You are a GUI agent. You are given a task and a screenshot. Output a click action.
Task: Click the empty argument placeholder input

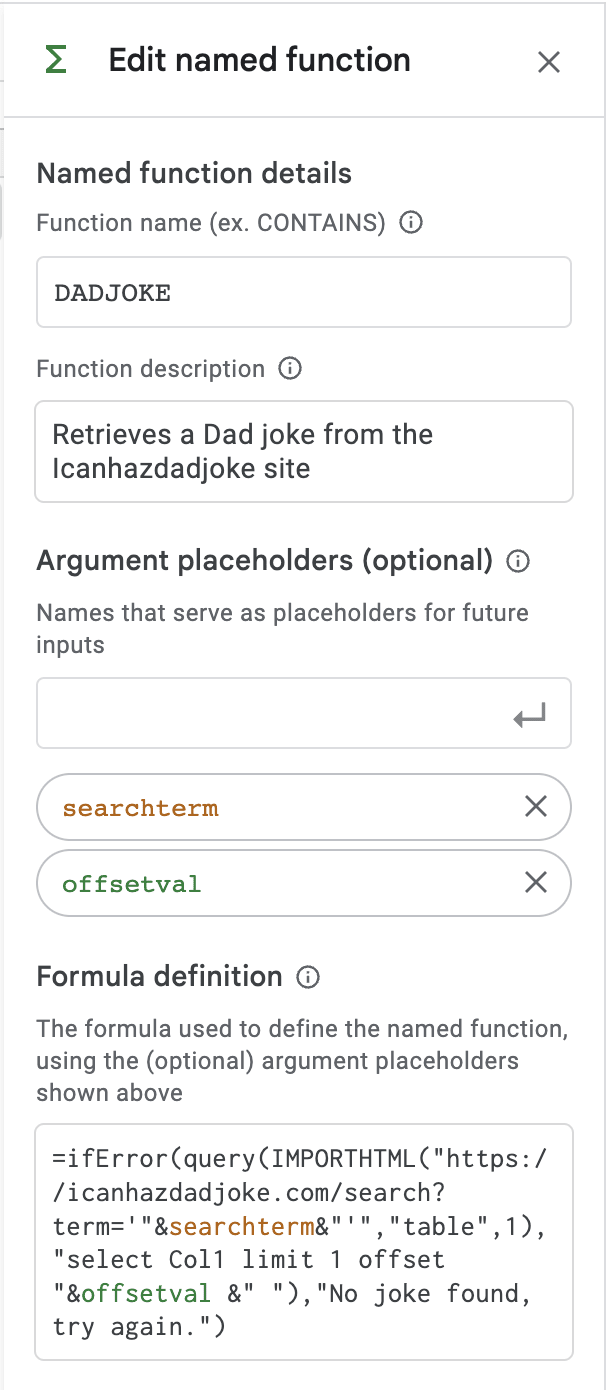(270, 713)
